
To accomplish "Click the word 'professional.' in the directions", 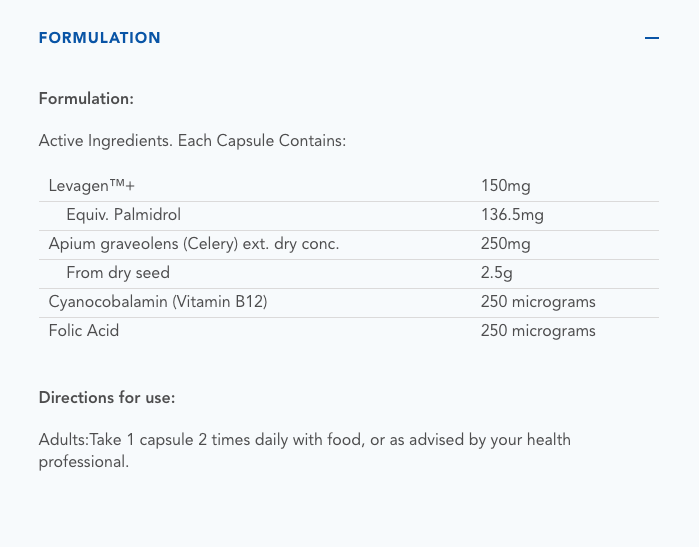I will [x=84, y=463].
